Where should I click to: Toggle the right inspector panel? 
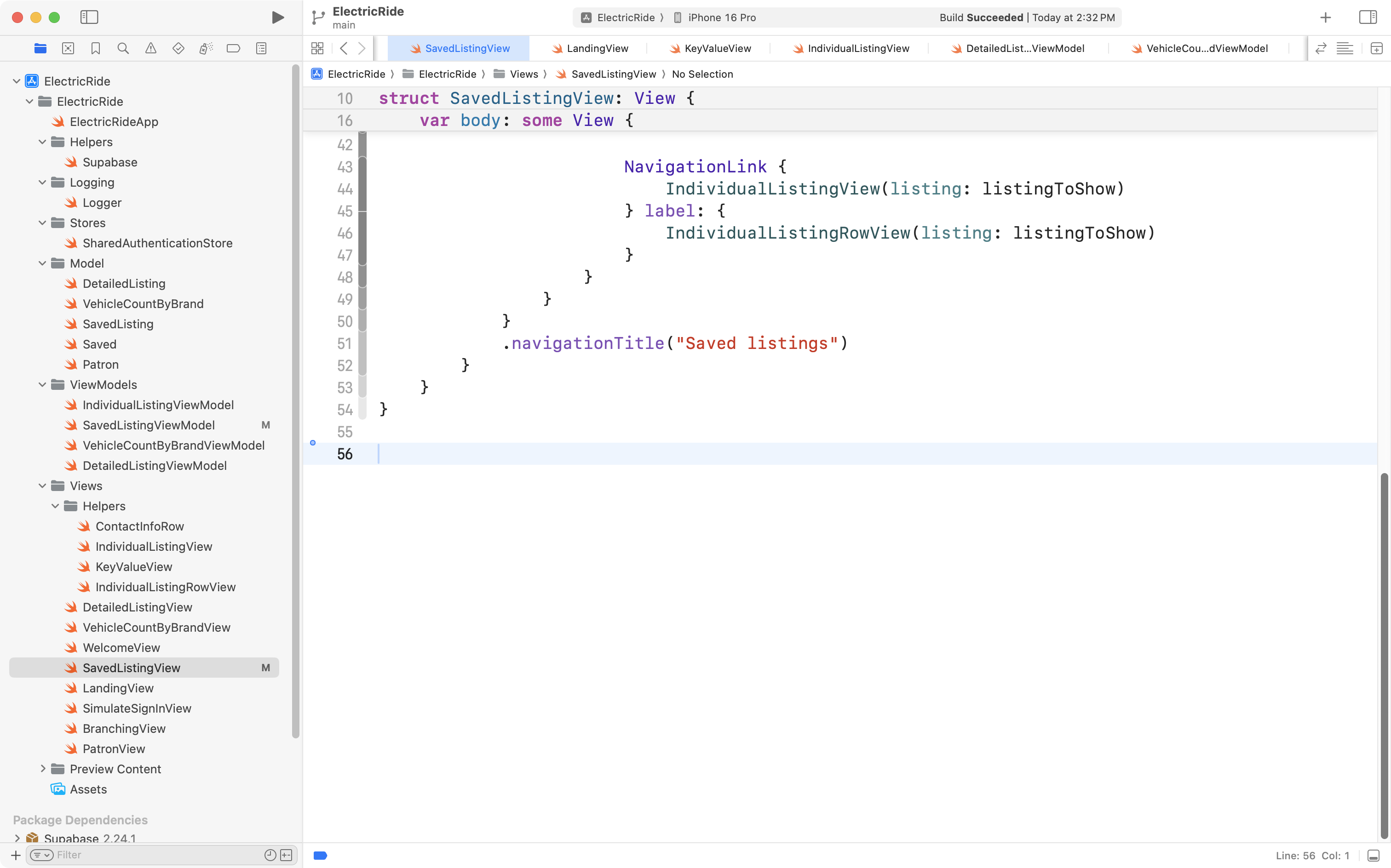point(1368,17)
